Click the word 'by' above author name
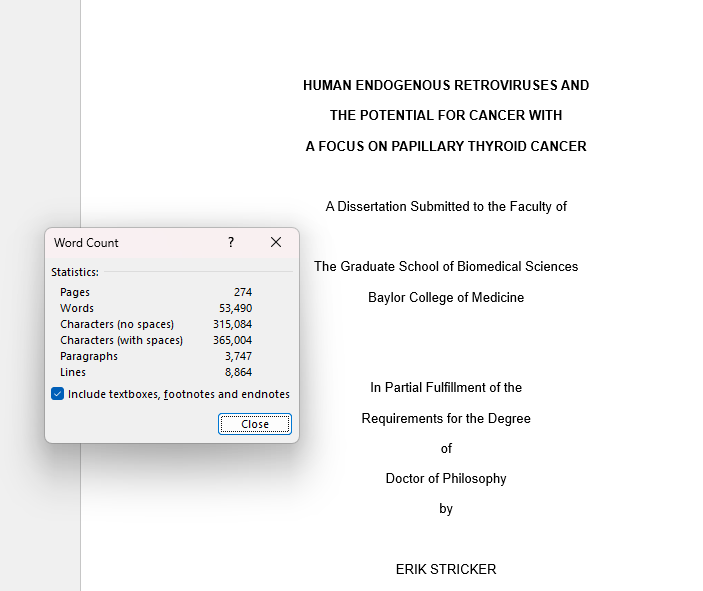 pyautogui.click(x=446, y=509)
